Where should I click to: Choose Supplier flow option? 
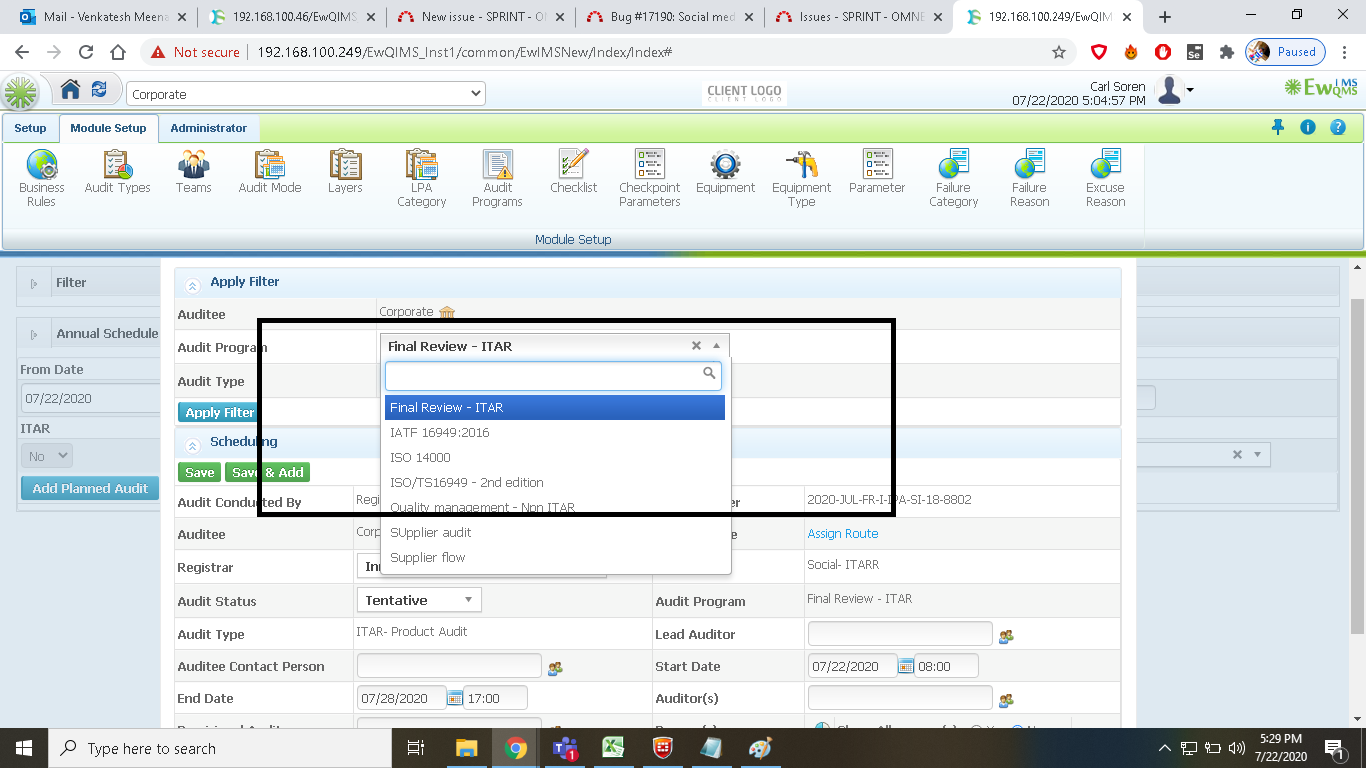pyautogui.click(x=555, y=557)
